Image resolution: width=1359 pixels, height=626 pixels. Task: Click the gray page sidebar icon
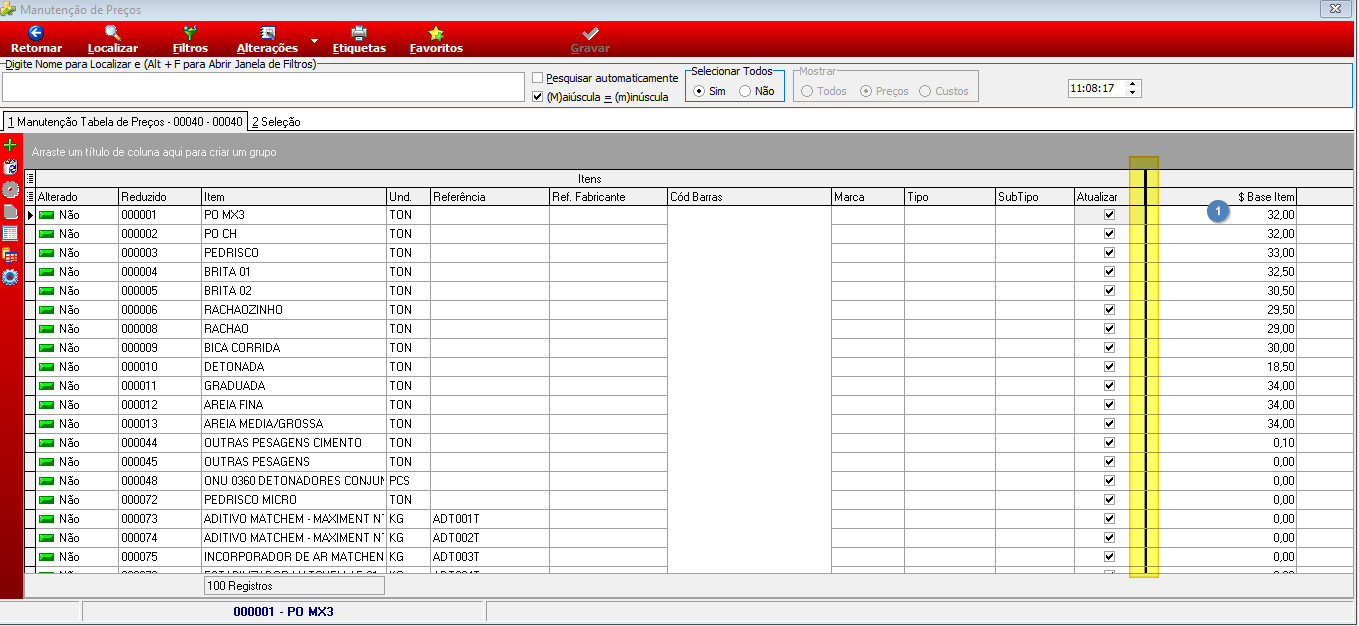(11, 211)
